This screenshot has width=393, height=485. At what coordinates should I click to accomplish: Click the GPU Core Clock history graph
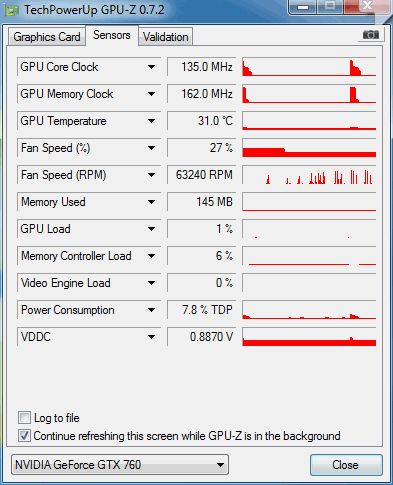click(x=309, y=67)
